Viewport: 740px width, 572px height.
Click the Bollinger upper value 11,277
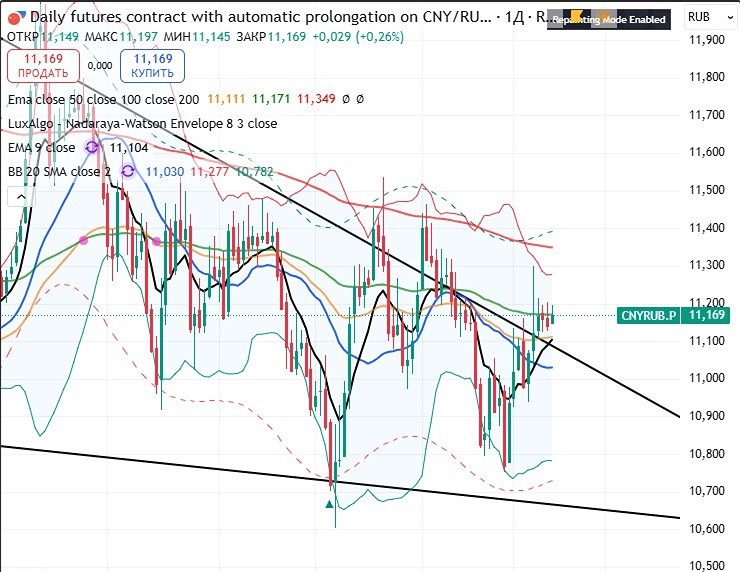[x=210, y=171]
